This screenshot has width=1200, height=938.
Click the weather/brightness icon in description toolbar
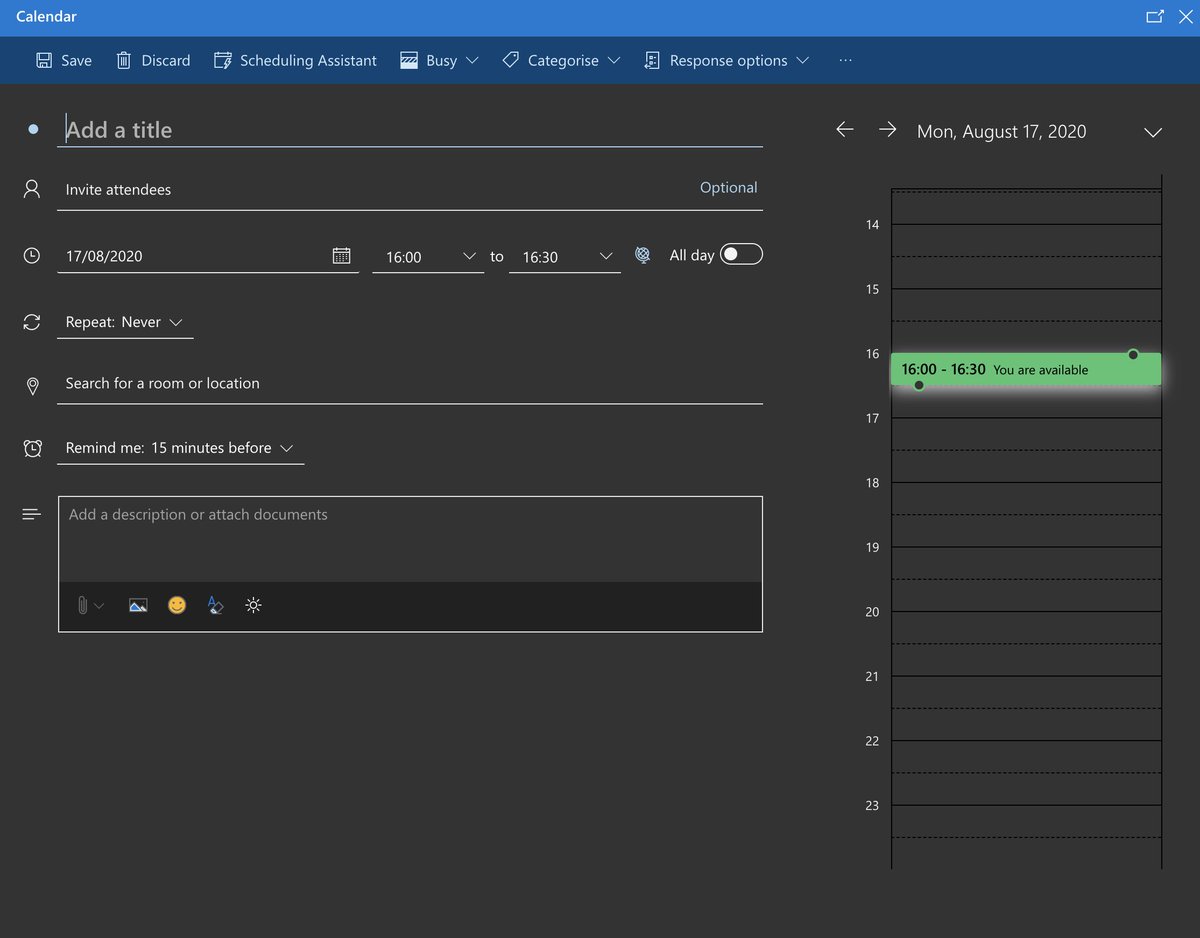[x=253, y=605]
